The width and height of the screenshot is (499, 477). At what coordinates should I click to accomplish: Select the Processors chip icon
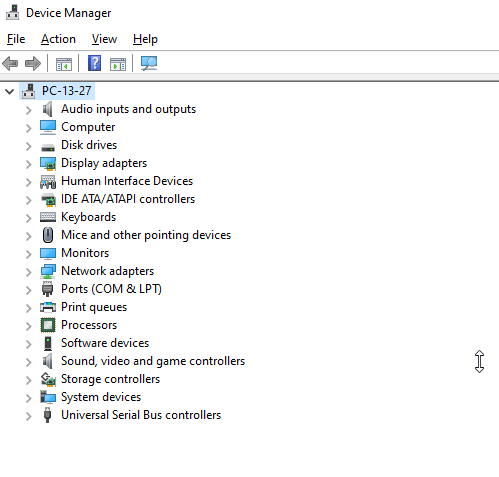(x=48, y=325)
